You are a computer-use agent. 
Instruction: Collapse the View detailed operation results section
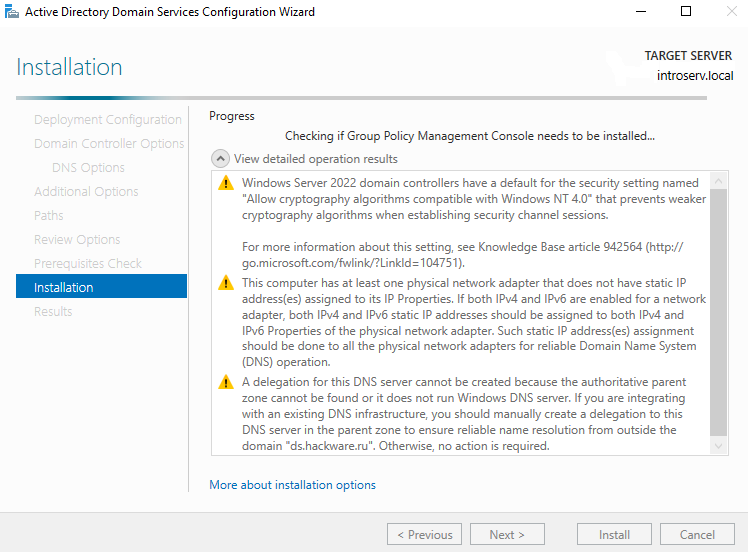219,159
